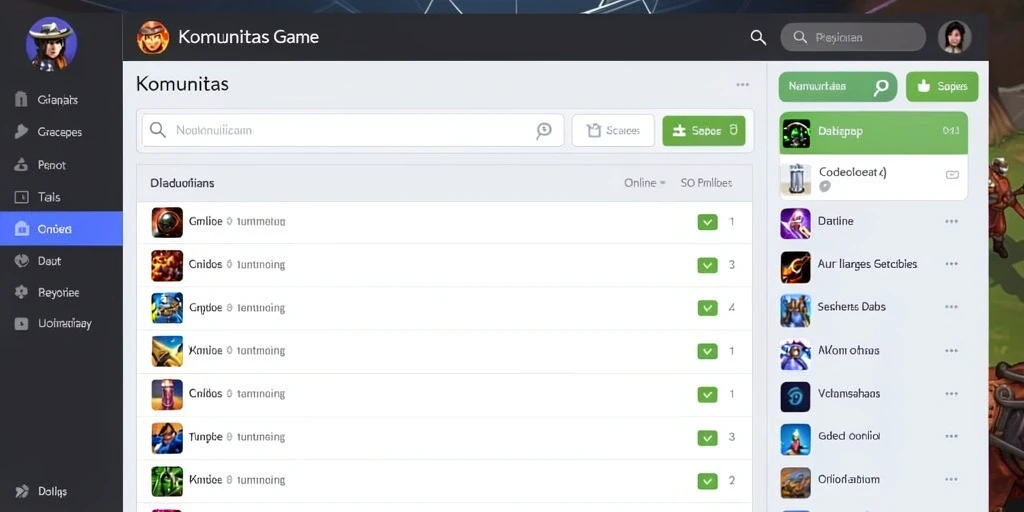Open the Online filter dropdown
The image size is (1024, 512).
coord(645,183)
